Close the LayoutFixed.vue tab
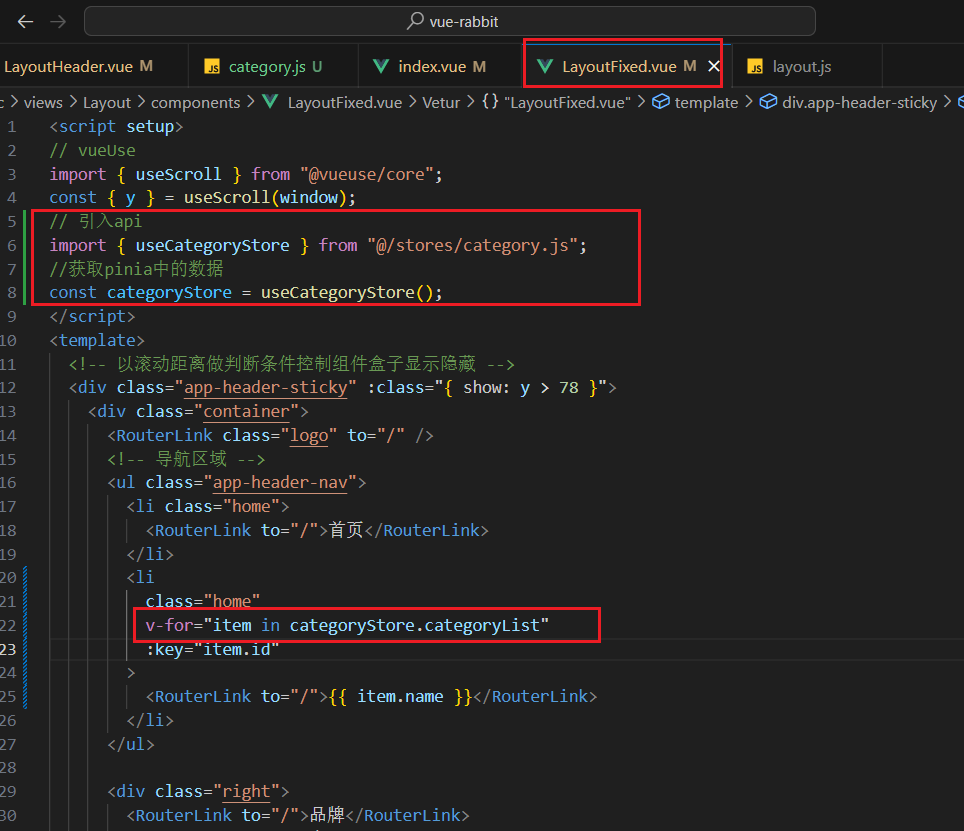Screen dimensions: 964x831 coord(714,66)
